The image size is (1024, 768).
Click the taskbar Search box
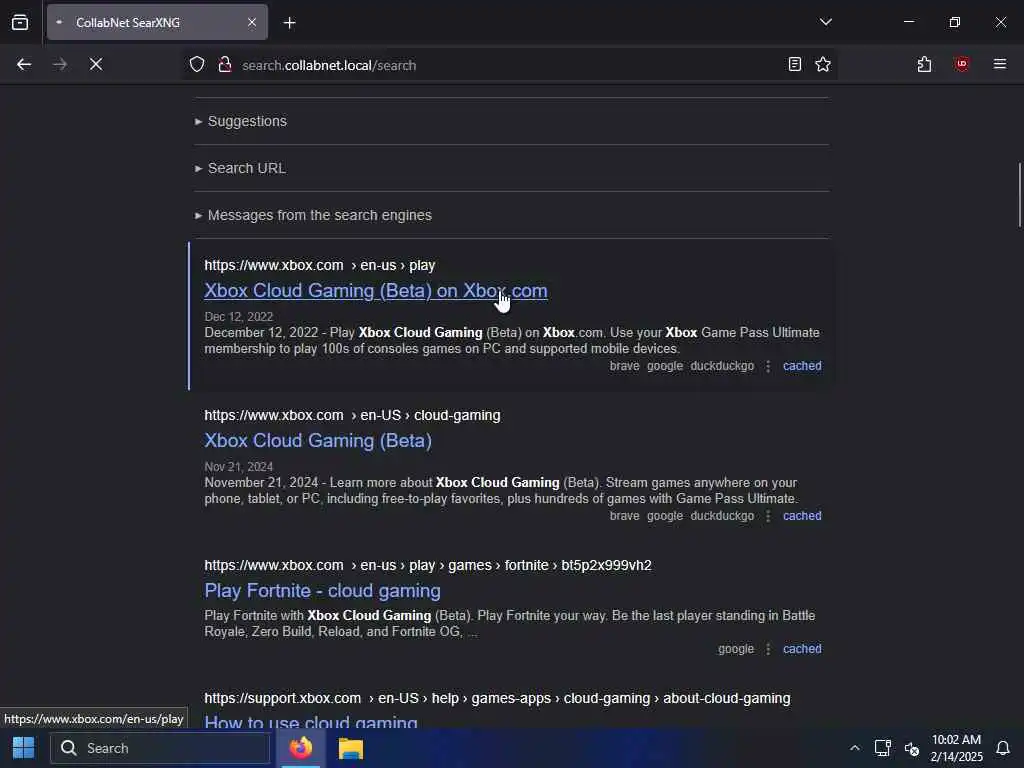point(160,748)
